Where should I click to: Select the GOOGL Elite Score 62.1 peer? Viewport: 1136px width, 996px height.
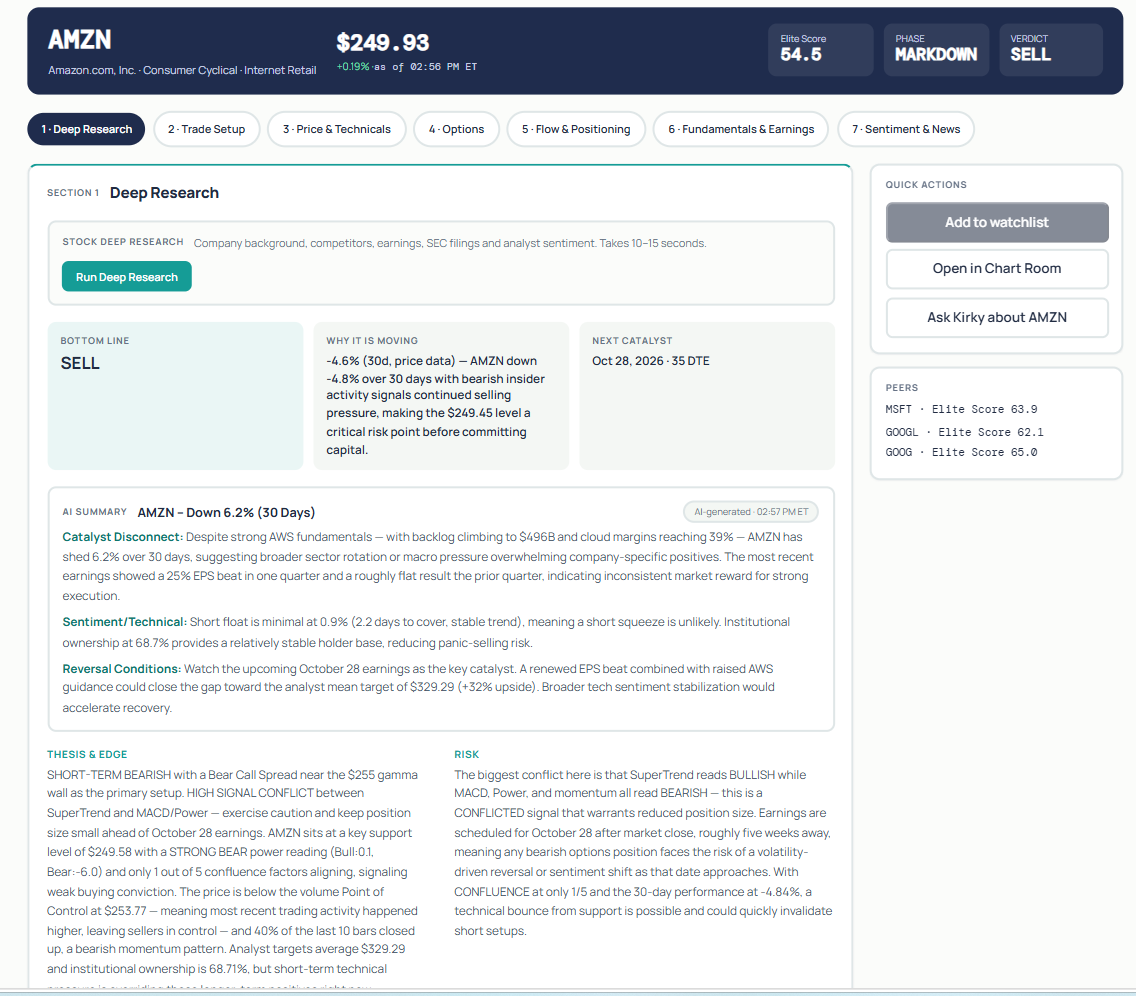click(964, 432)
